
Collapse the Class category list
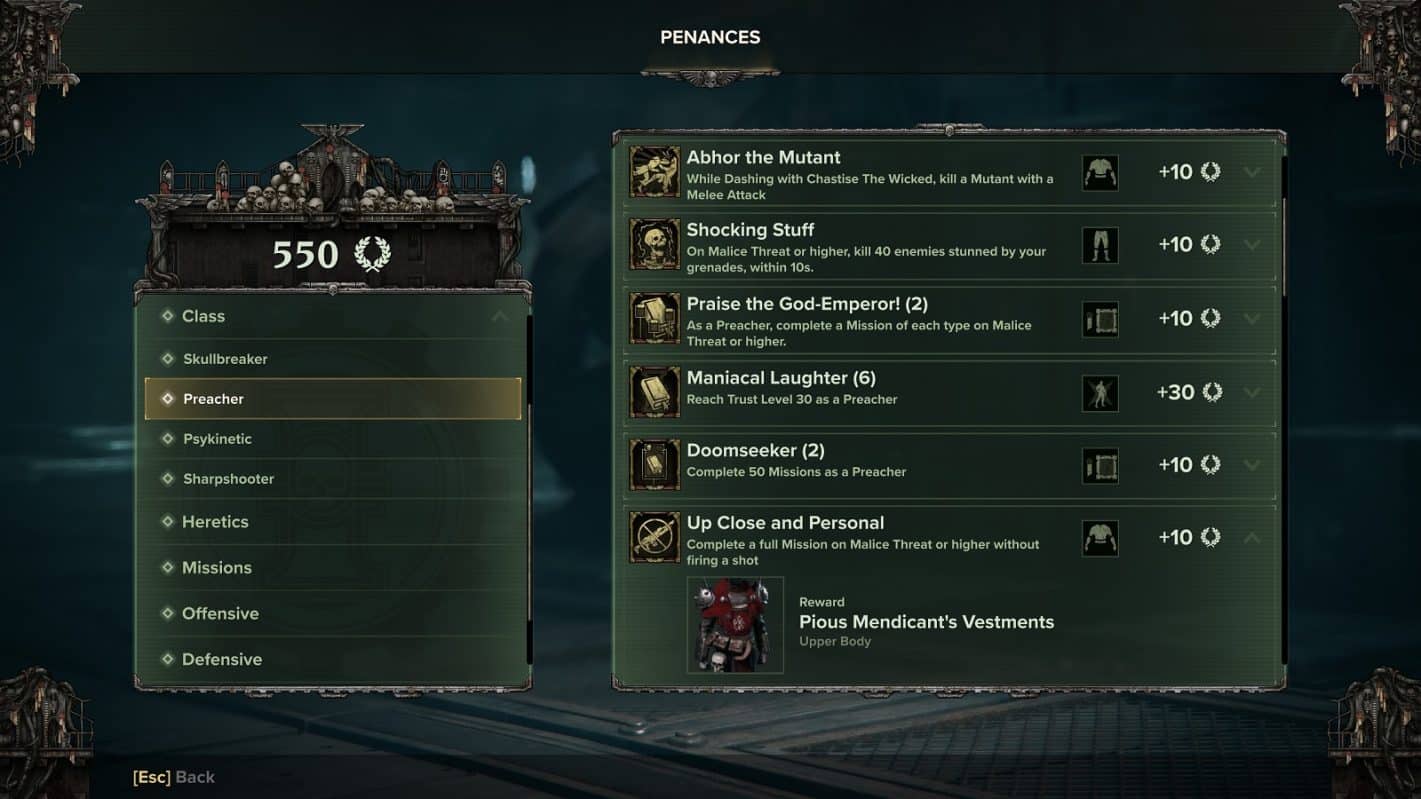point(499,316)
